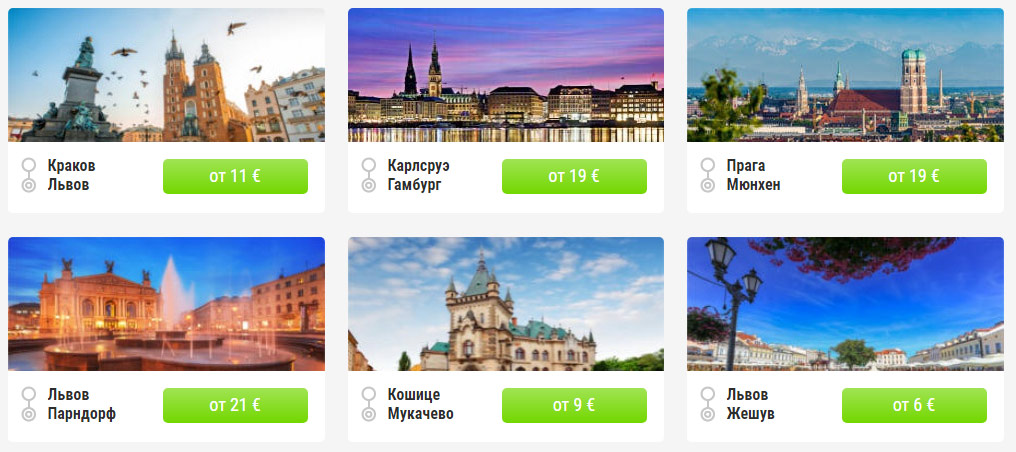
Task: Click the 'Кошице Мукачево' route text
Action: click(x=421, y=405)
